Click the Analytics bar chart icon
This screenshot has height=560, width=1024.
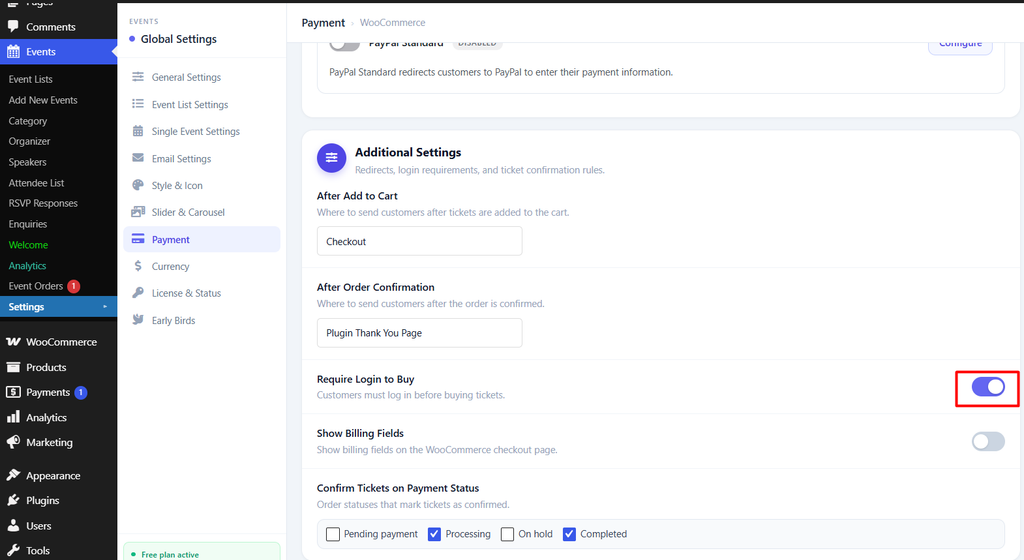point(13,417)
